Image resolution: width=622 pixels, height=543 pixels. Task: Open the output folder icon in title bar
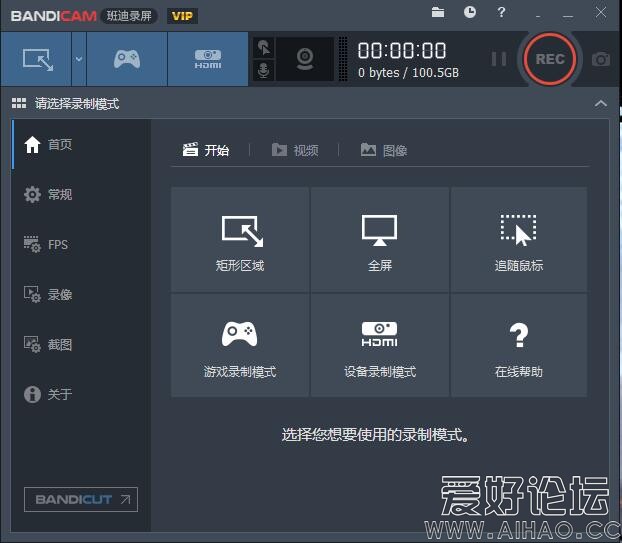438,12
